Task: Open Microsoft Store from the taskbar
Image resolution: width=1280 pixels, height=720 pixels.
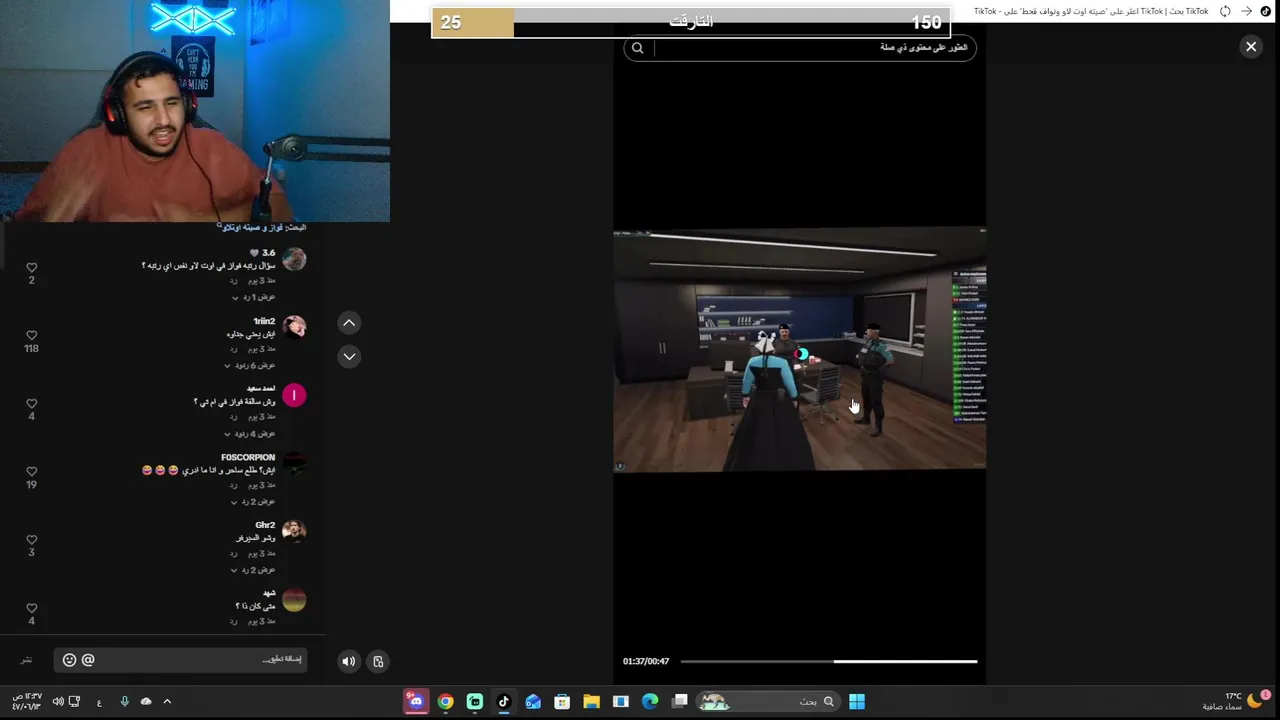Action: (x=562, y=702)
